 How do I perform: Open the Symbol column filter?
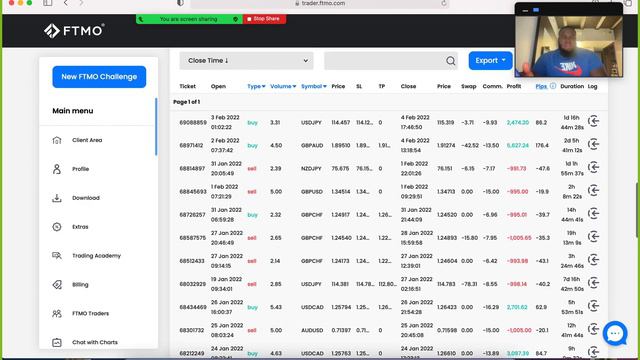tap(314, 86)
